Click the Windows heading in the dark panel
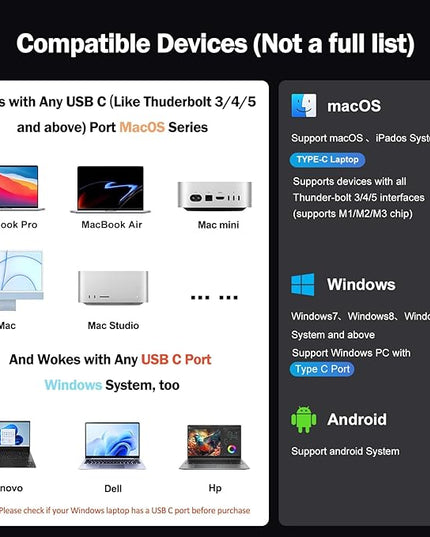Screen dimensions: 430x537 point(361,284)
